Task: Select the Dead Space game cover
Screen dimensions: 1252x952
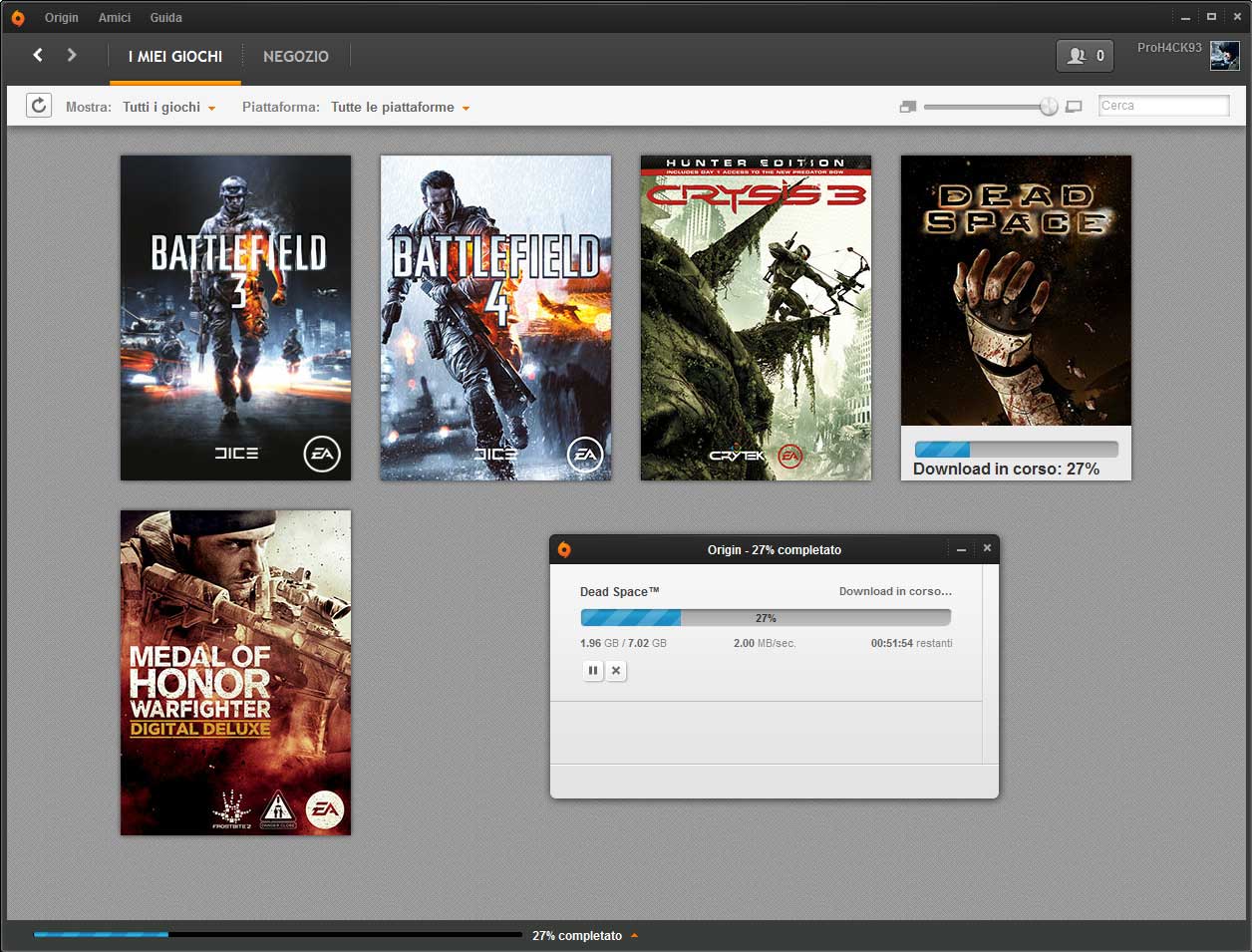Action: click(x=1016, y=291)
